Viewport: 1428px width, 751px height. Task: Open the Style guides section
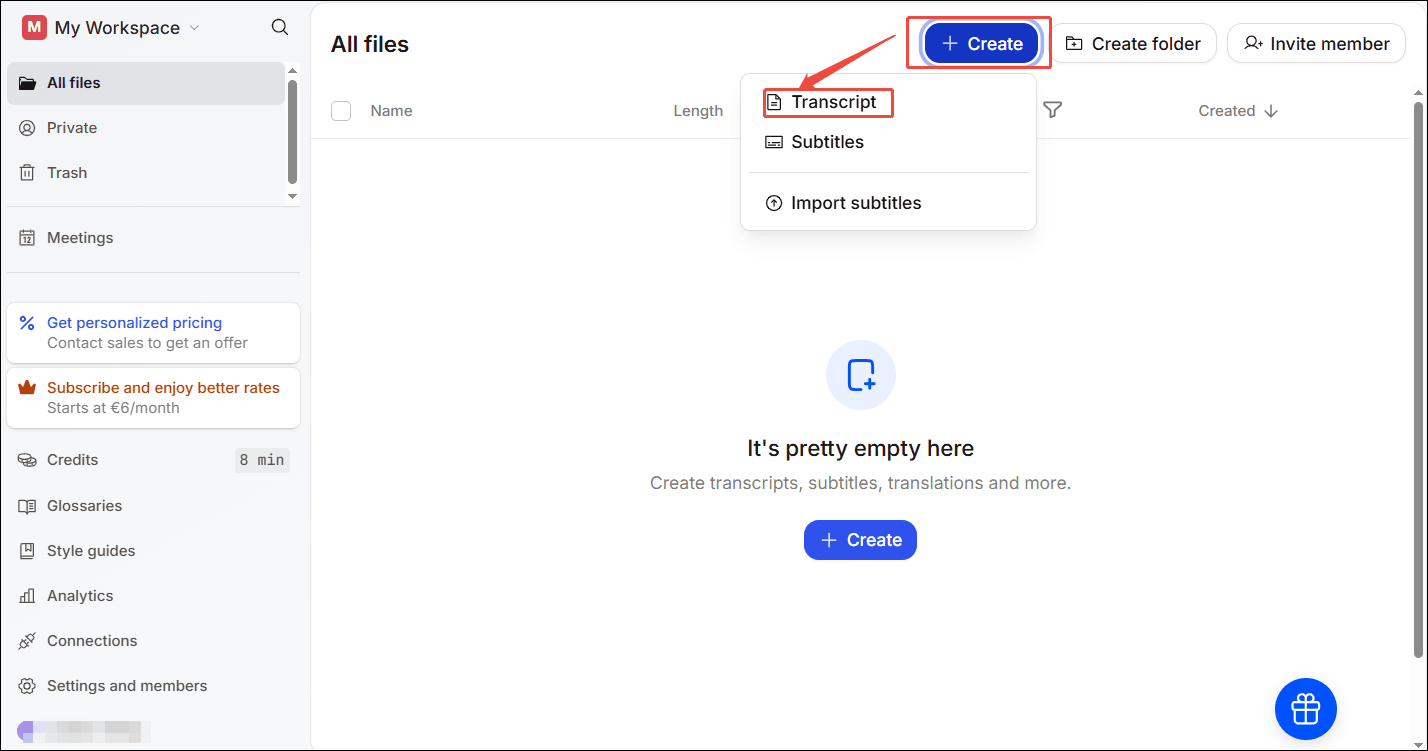point(90,550)
